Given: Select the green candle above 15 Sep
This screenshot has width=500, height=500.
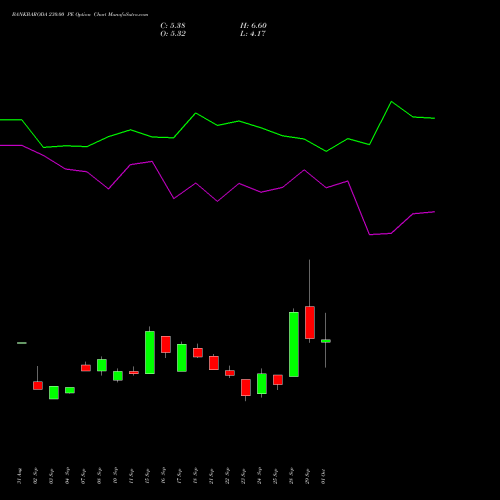Looking at the screenshot, I should pyautogui.click(x=150, y=352).
